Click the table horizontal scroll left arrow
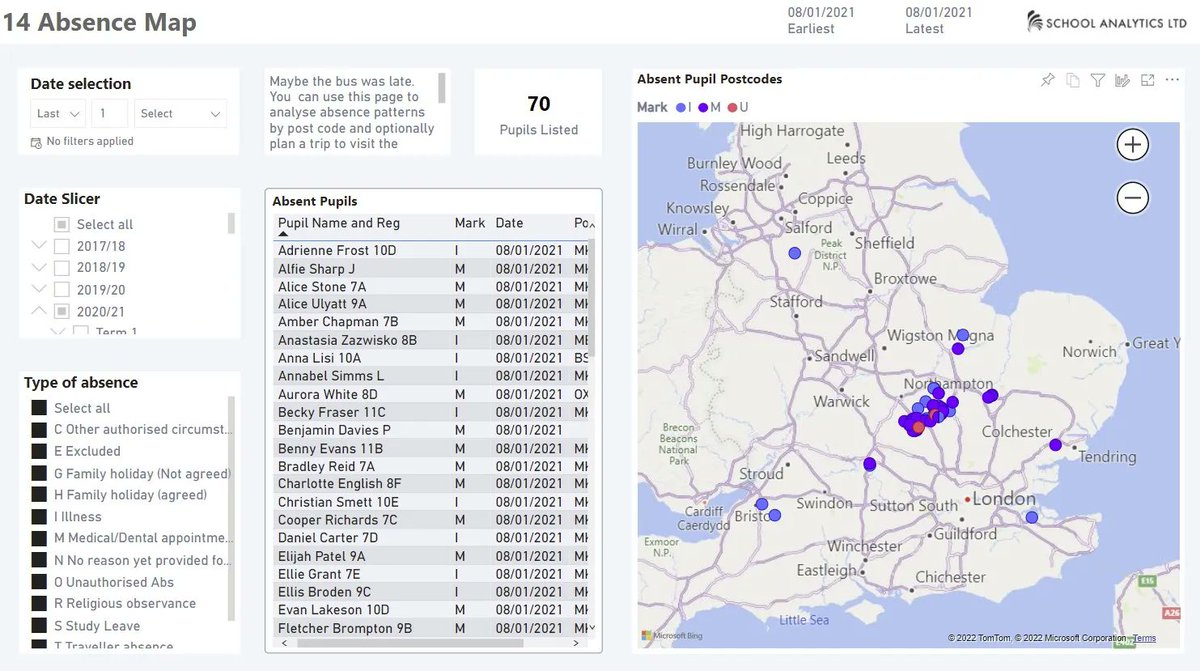 click(283, 642)
